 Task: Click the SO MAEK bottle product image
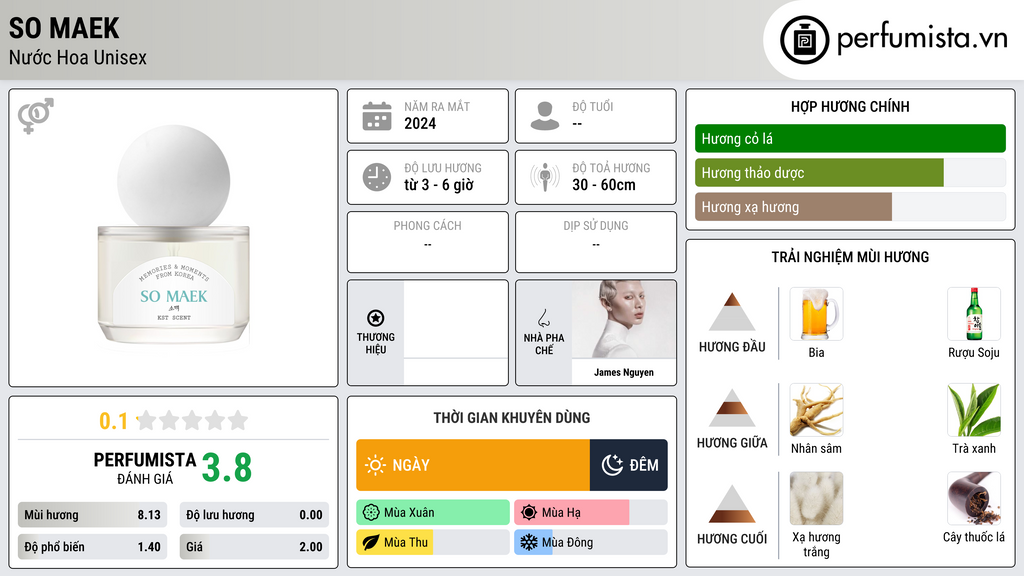click(174, 235)
